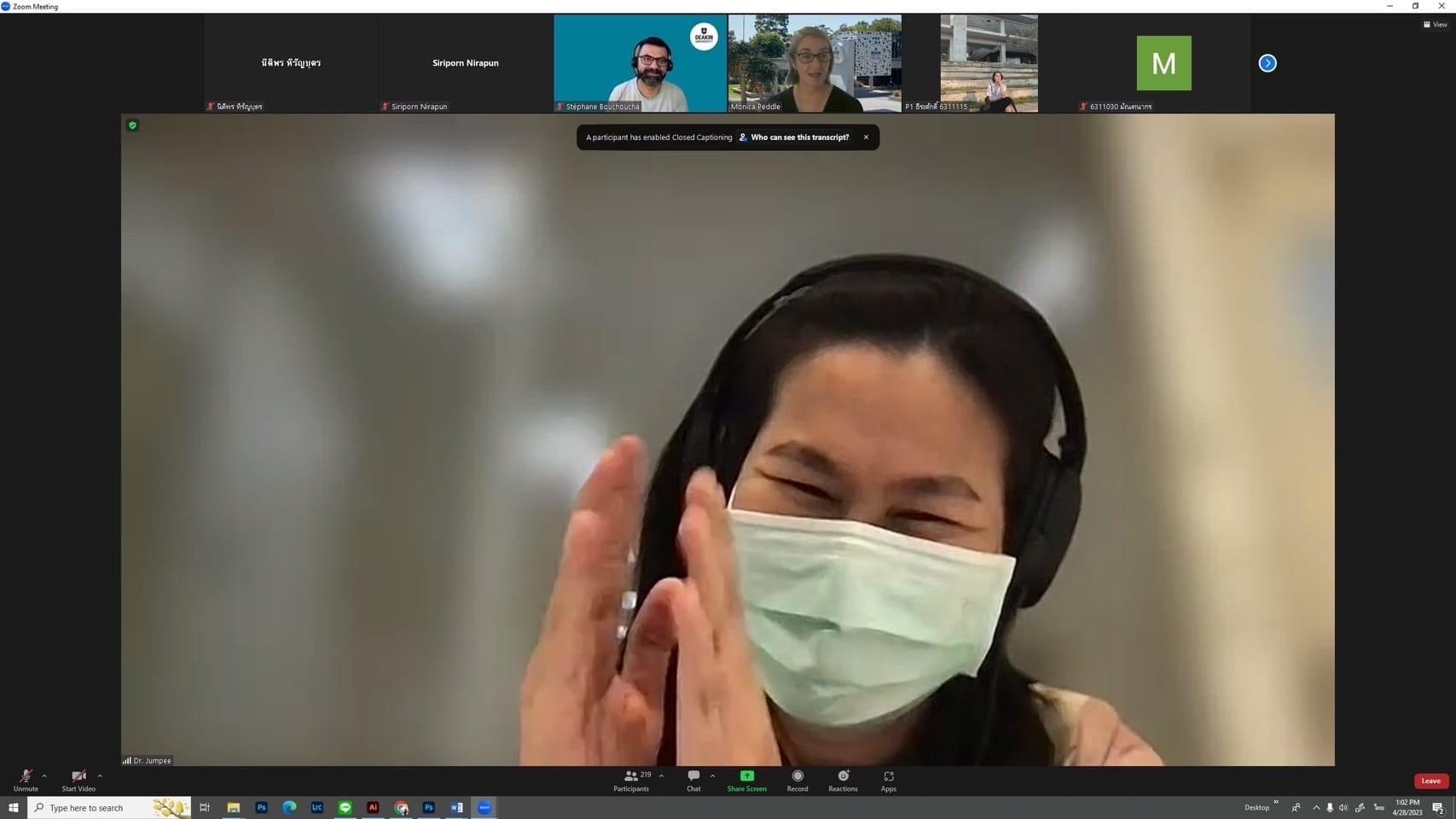Click the green encryption shield icon
1456x819 pixels.
[132, 125]
